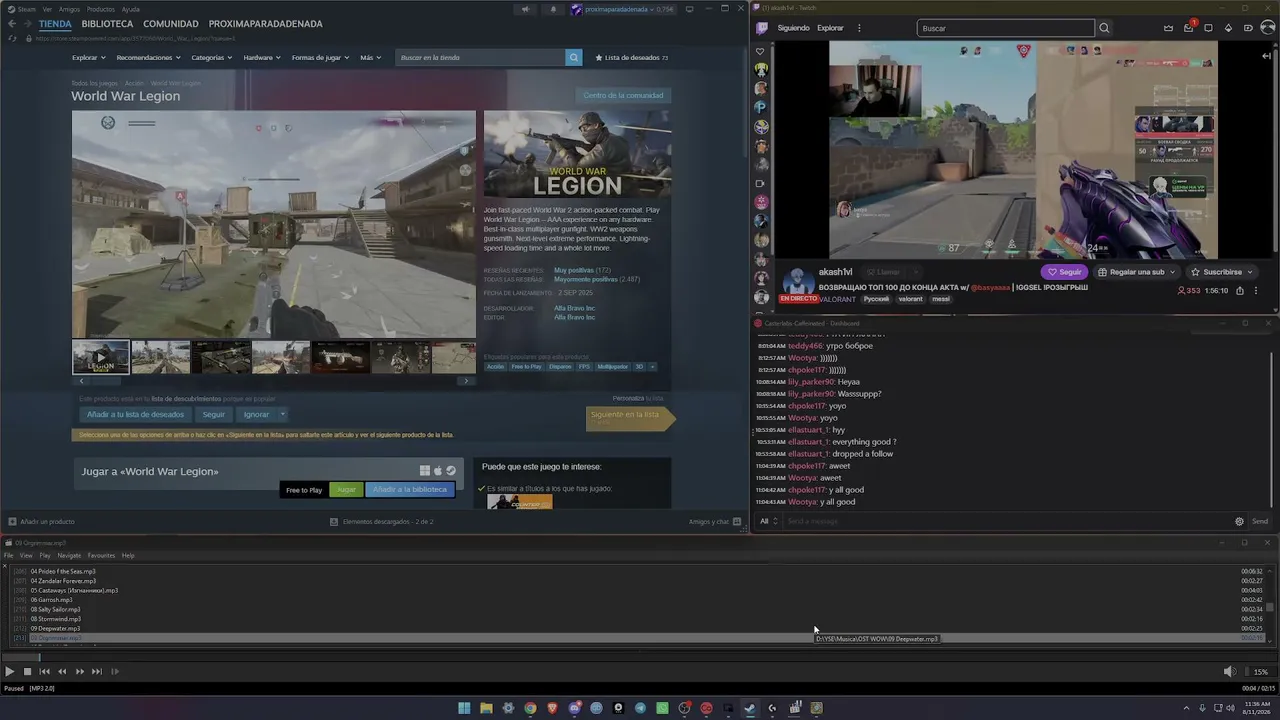Image resolution: width=1280 pixels, height=720 pixels.
Task: Open chat settings gear in Casterlabs
Action: coord(1239,521)
